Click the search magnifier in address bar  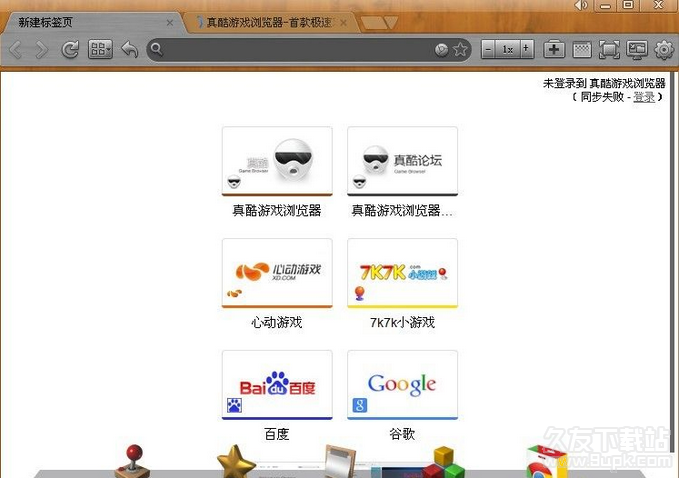[x=157, y=49]
